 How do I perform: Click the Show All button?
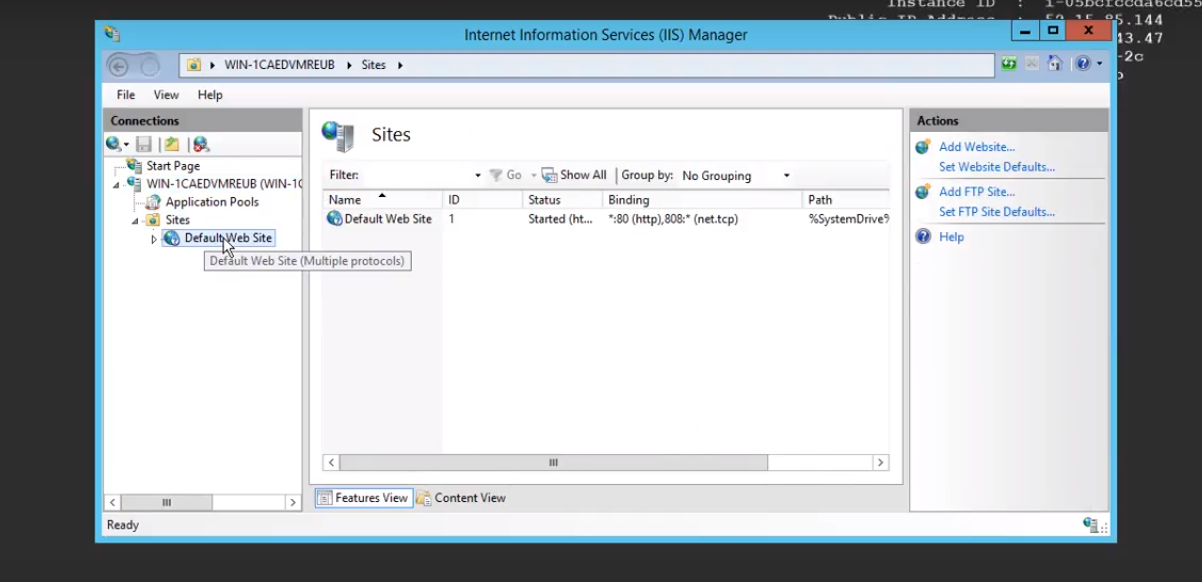click(575, 175)
